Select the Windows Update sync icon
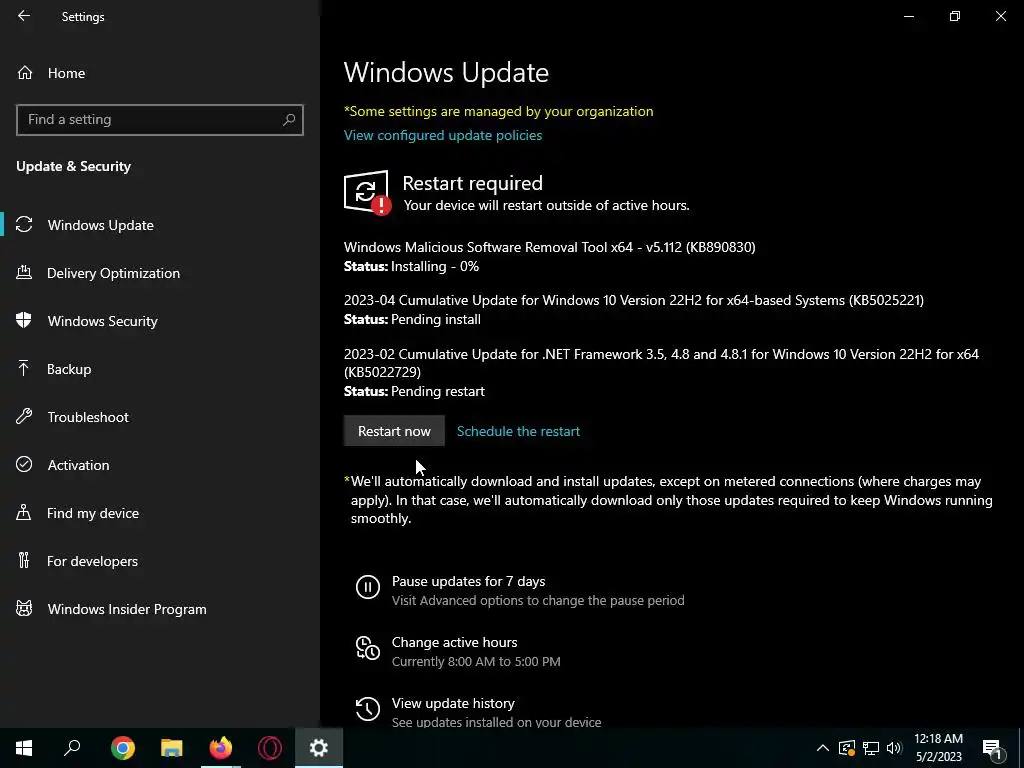This screenshot has width=1024, height=768. pos(24,225)
